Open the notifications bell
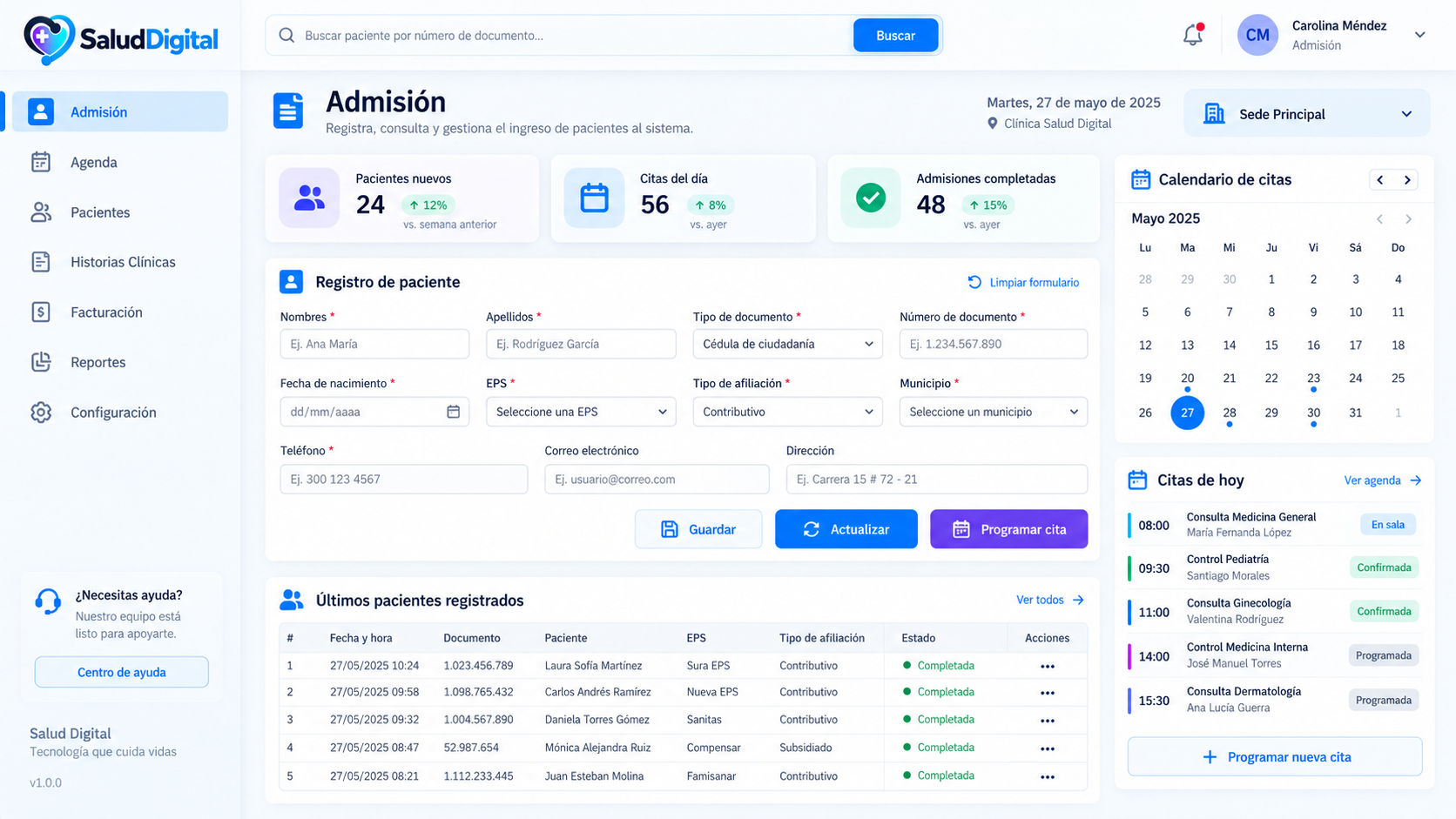 click(x=1192, y=35)
